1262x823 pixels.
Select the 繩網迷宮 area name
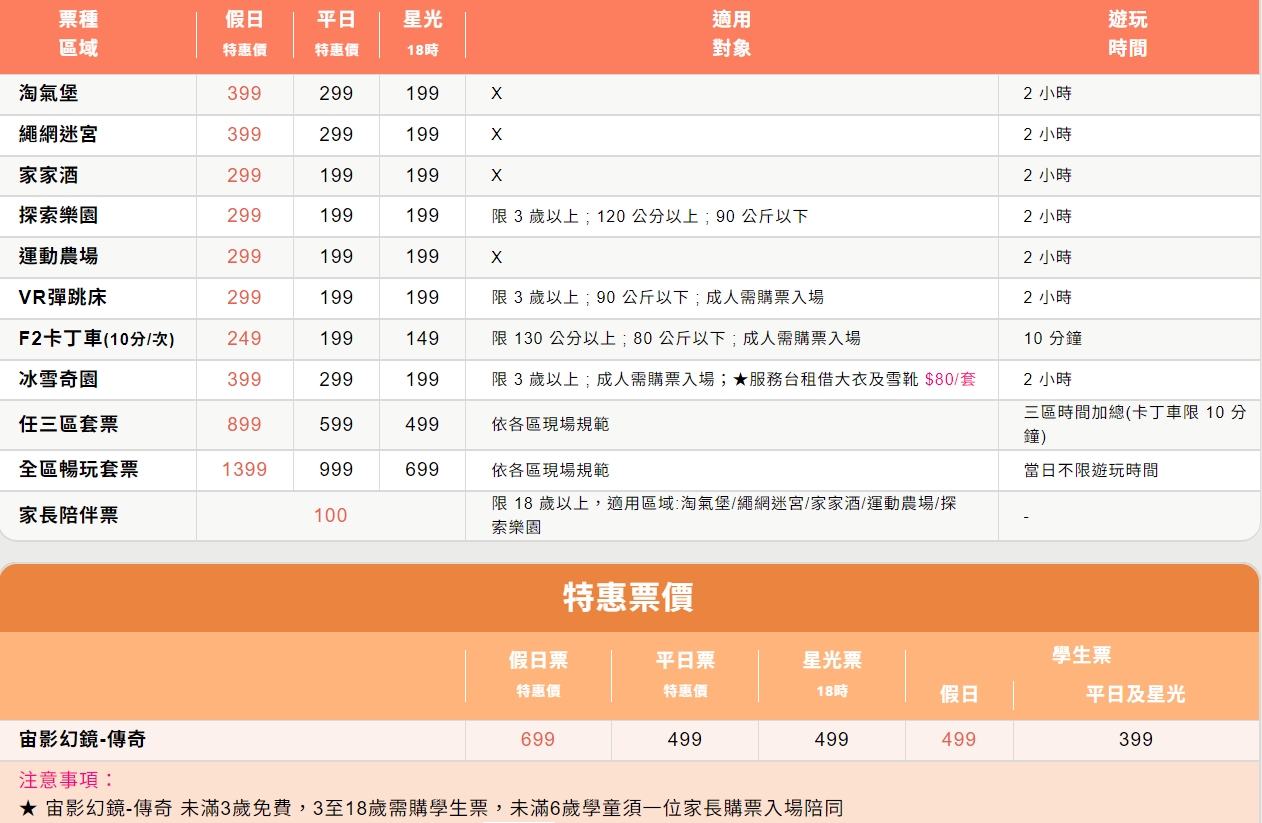(58, 134)
